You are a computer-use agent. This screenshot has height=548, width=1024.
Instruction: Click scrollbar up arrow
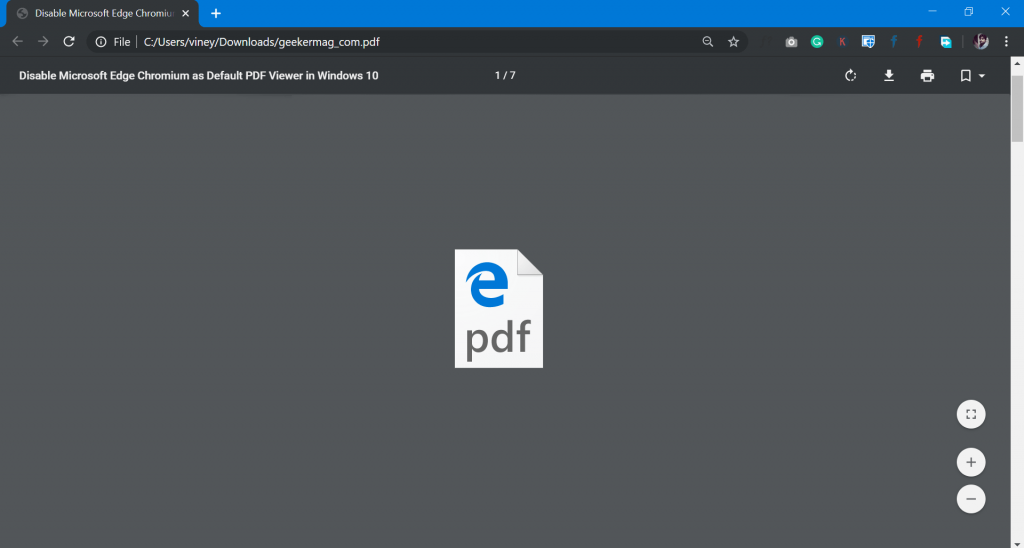[x=1017, y=63]
